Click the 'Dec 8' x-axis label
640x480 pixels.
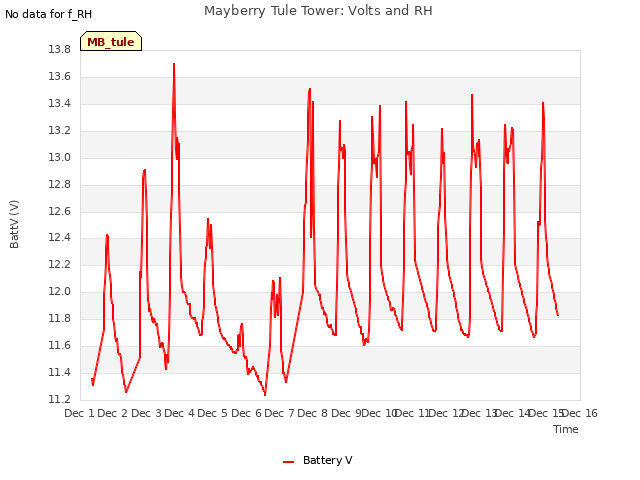(312, 413)
